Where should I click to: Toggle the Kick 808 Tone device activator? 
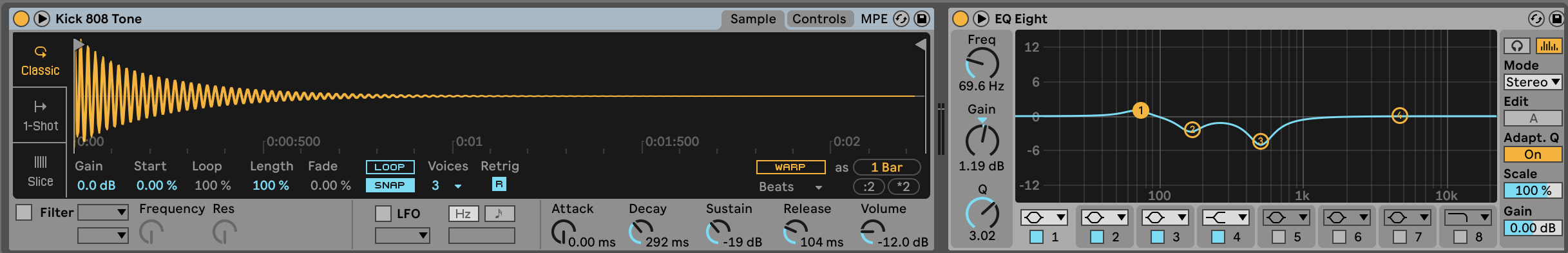pyautogui.click(x=21, y=19)
